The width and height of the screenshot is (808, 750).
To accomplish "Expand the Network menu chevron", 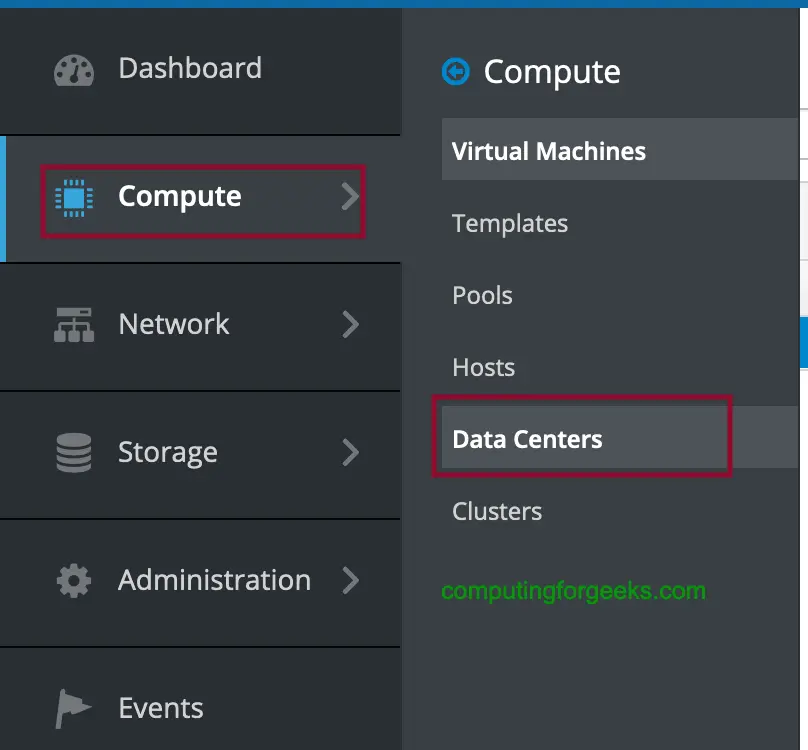I will pyautogui.click(x=350, y=324).
